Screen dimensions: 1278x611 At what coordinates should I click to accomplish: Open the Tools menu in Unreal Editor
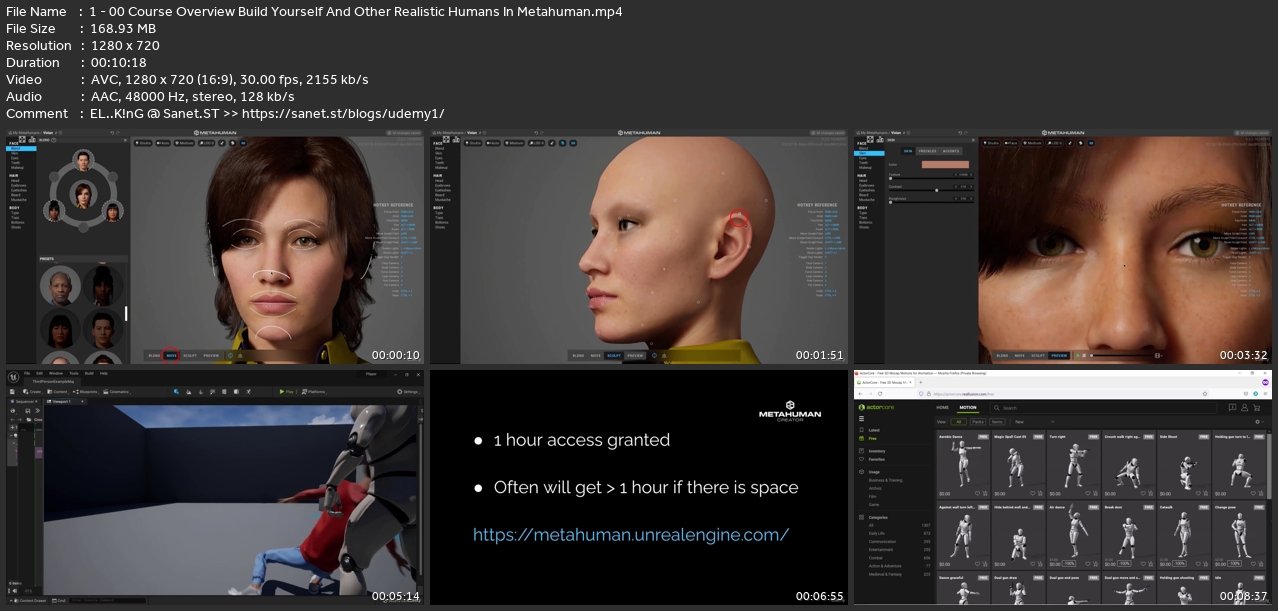point(73,373)
